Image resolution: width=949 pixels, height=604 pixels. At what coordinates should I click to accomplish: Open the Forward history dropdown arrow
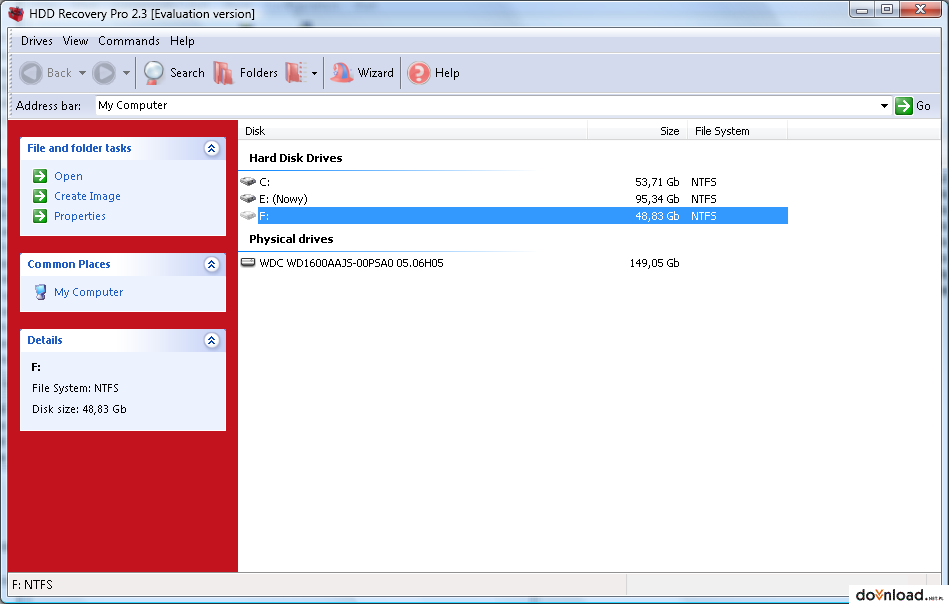[x=126, y=73]
